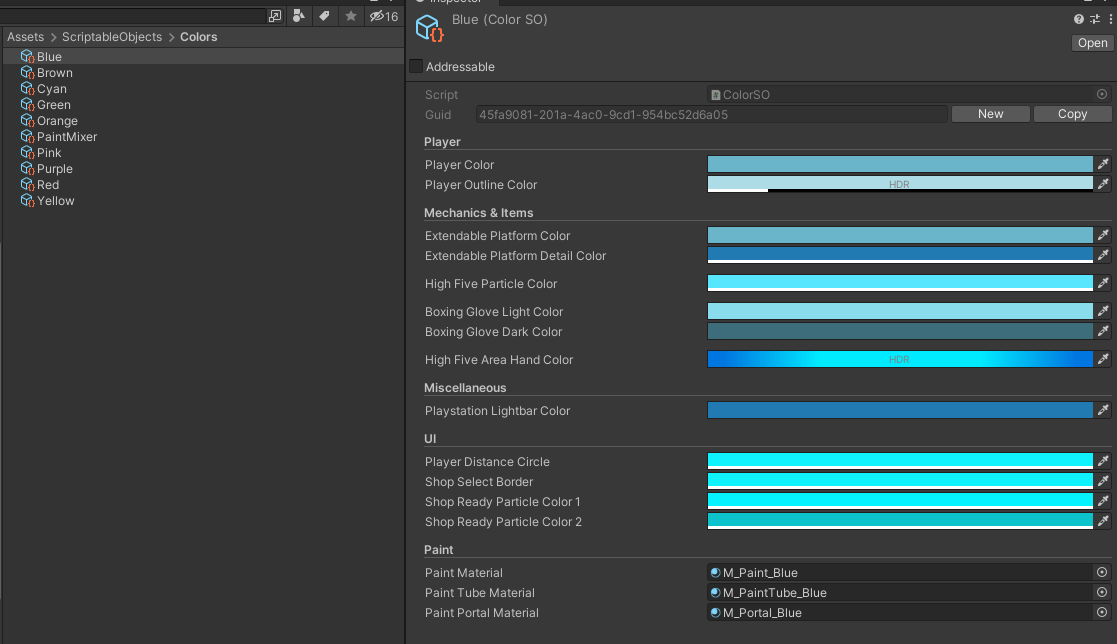Open the High Five Area Hand Color swatch
This screenshot has width=1117, height=644.
tap(899, 359)
